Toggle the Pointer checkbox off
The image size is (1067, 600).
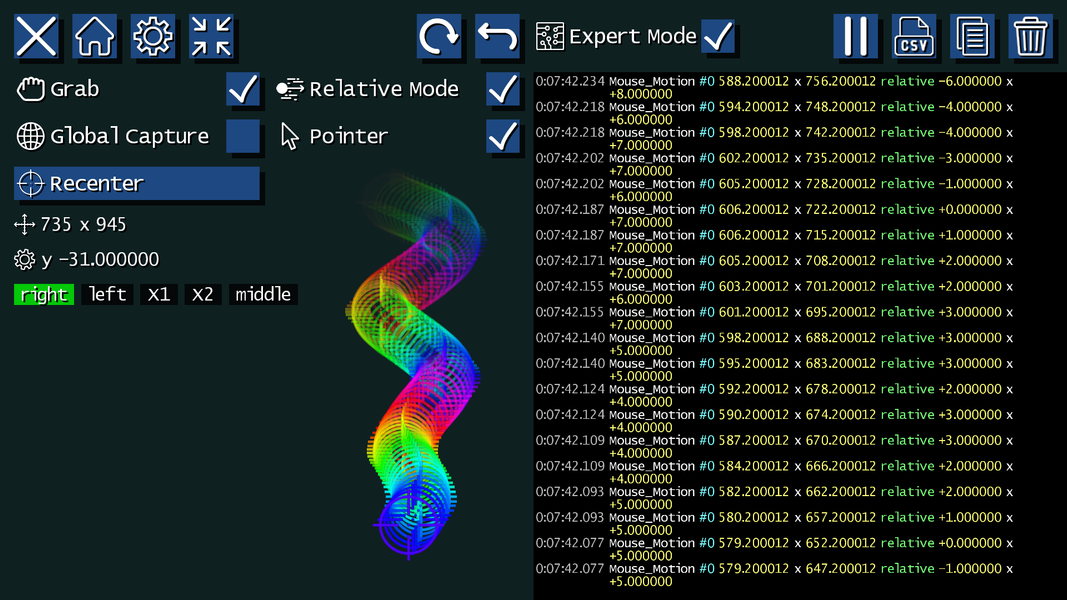tap(503, 136)
